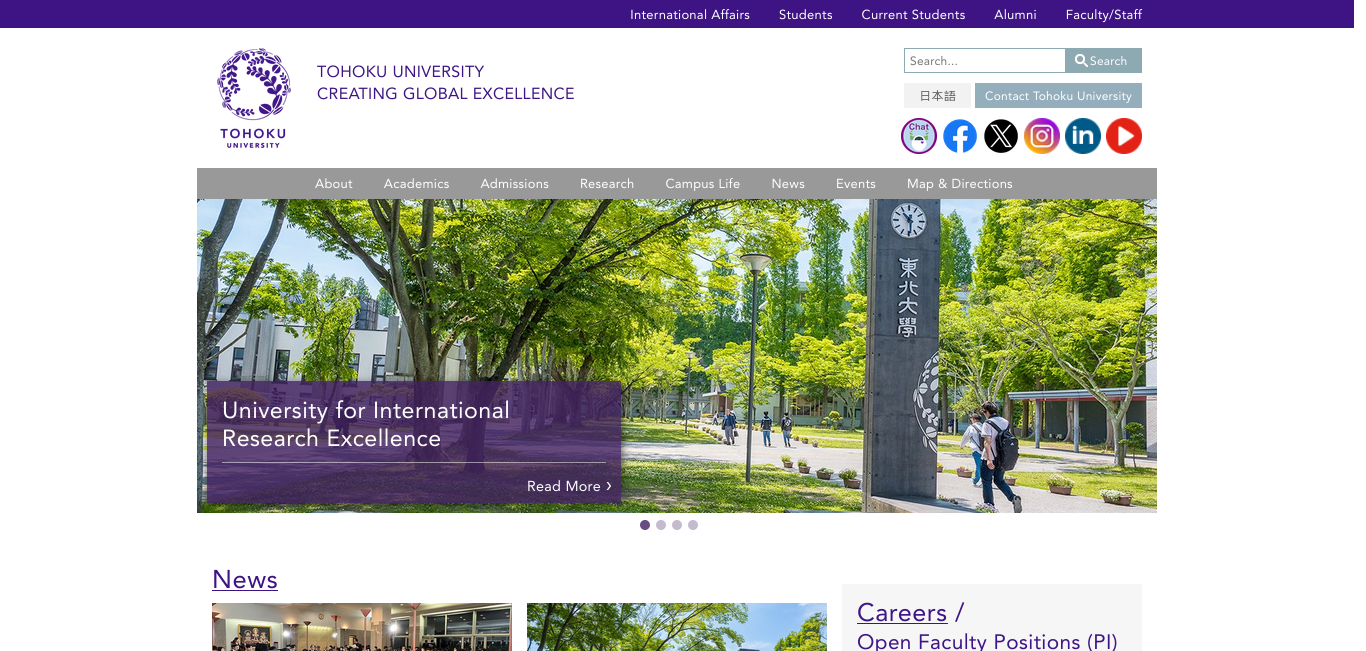
Task: Open International Affairs in top bar
Action: 690,14
